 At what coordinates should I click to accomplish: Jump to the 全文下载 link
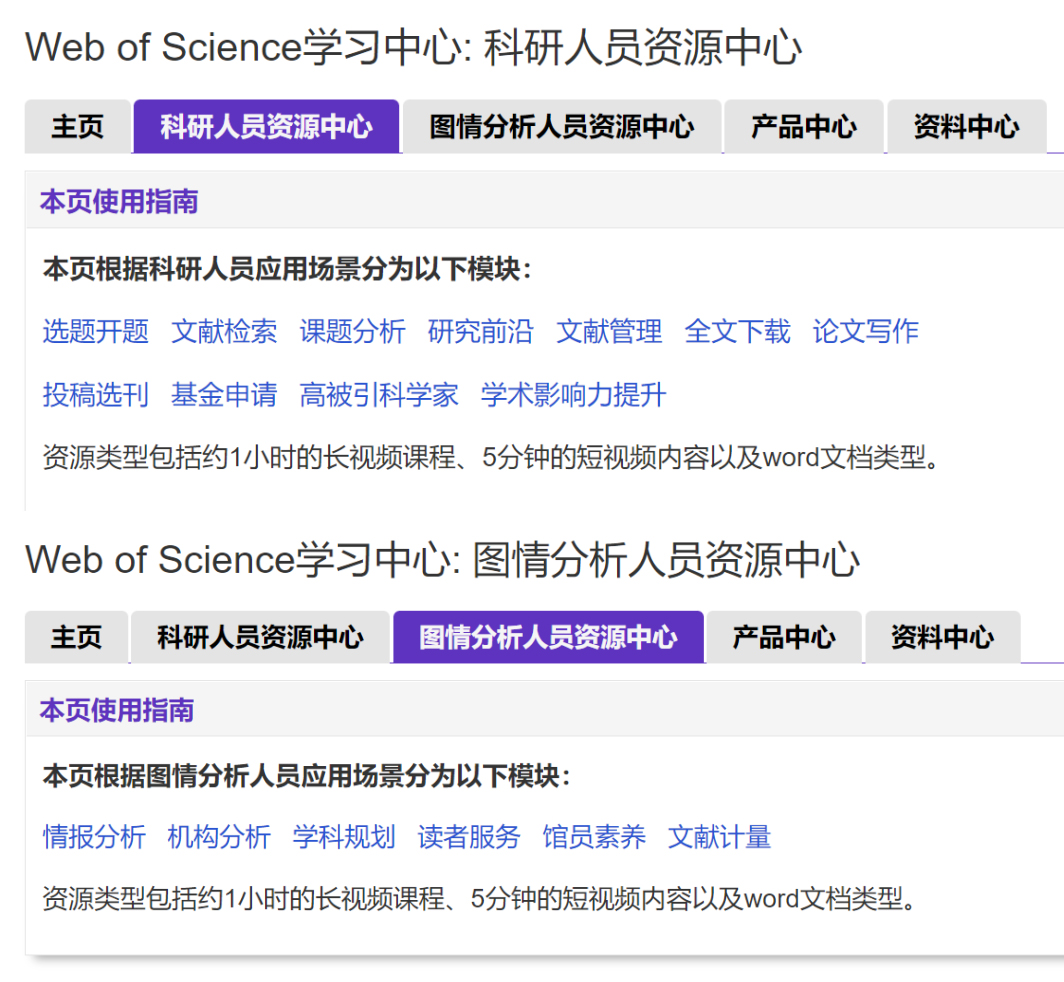[737, 332]
